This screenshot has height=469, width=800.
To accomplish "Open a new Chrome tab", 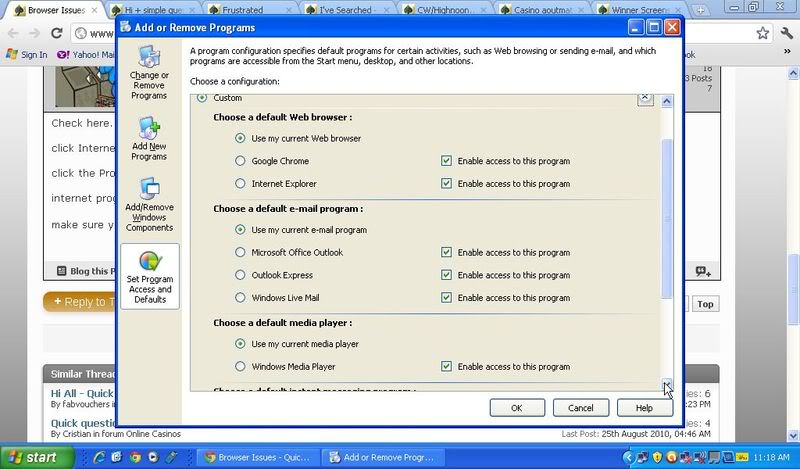I will coord(700,10).
